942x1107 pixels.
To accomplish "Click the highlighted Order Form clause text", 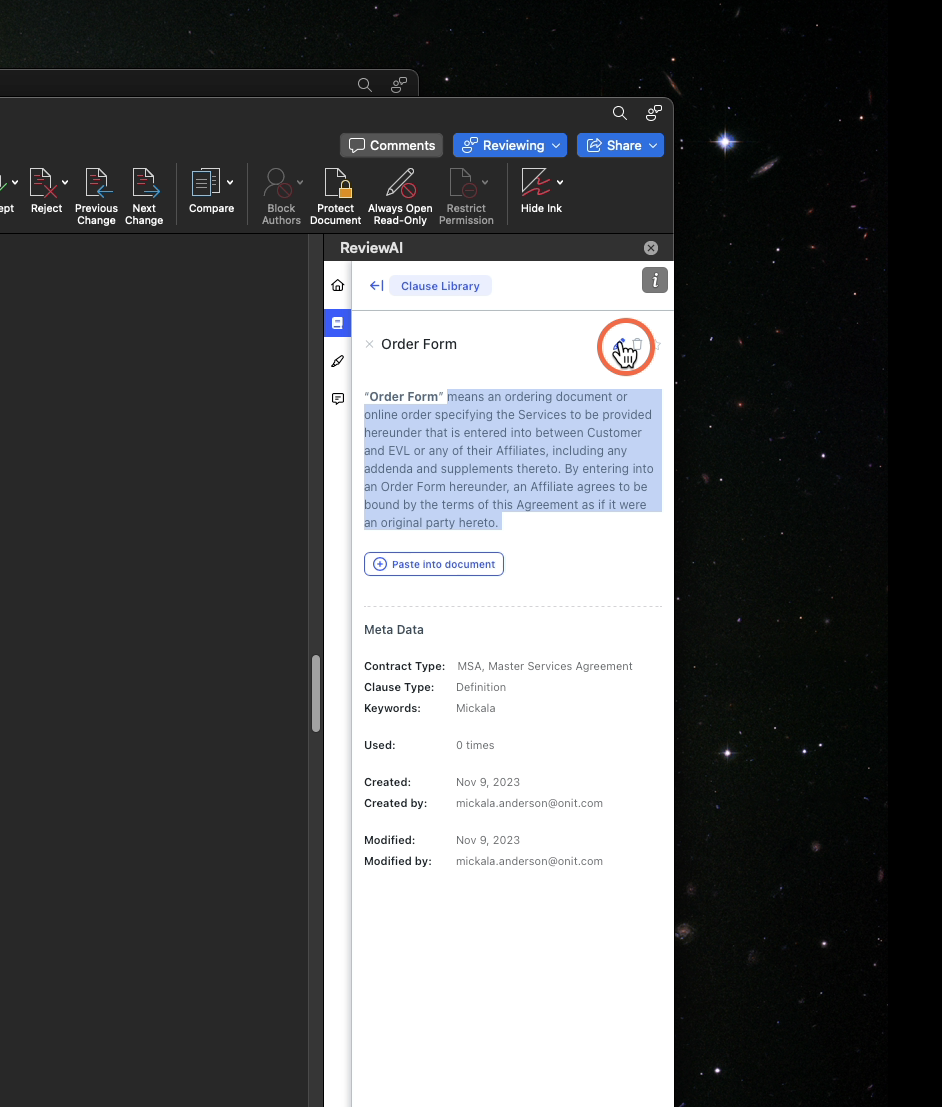I will tap(513, 460).
